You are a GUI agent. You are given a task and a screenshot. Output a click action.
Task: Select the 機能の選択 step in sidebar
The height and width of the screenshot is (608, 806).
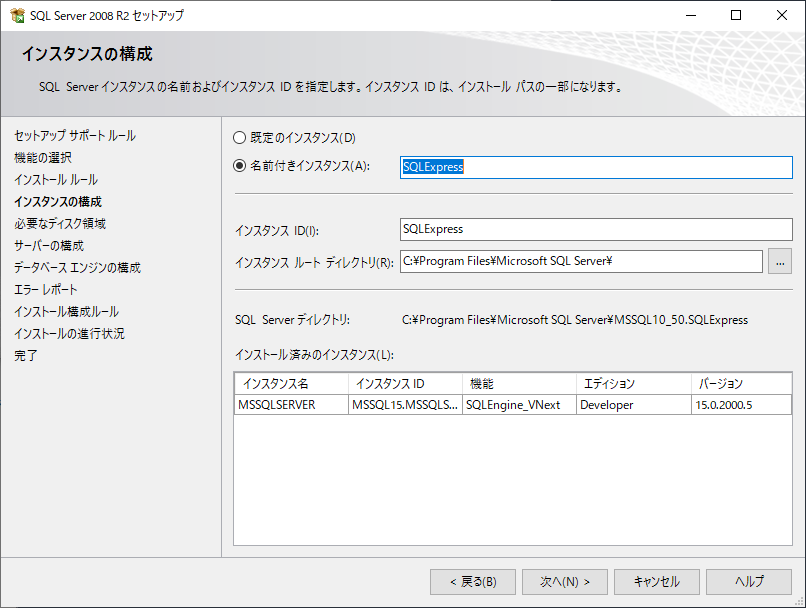coord(43,158)
